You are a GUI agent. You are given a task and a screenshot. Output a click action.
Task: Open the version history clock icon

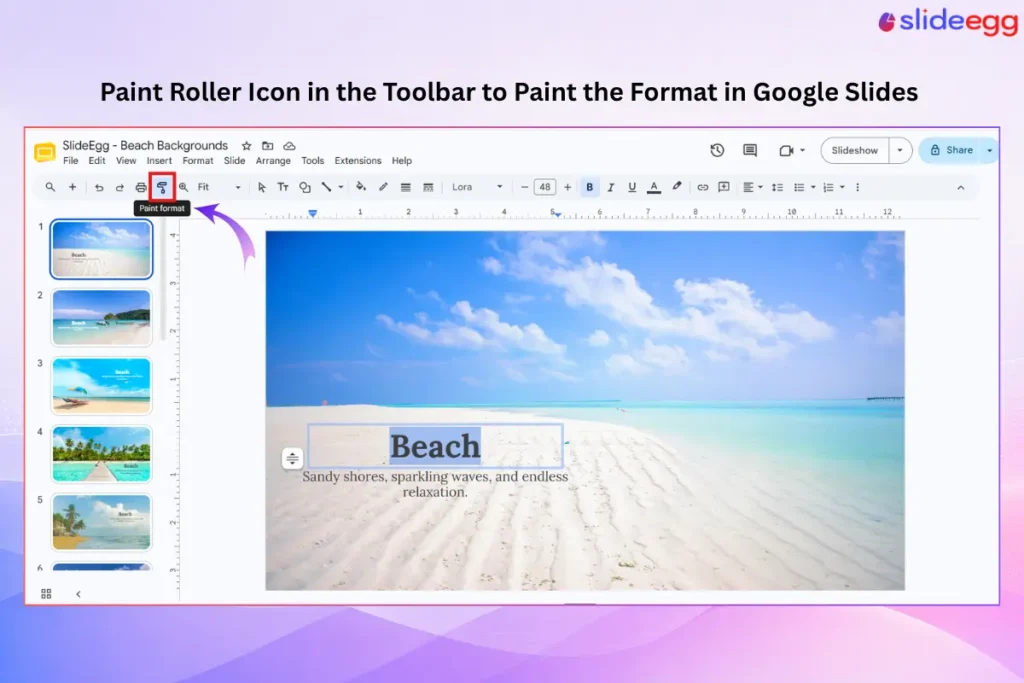[717, 150]
